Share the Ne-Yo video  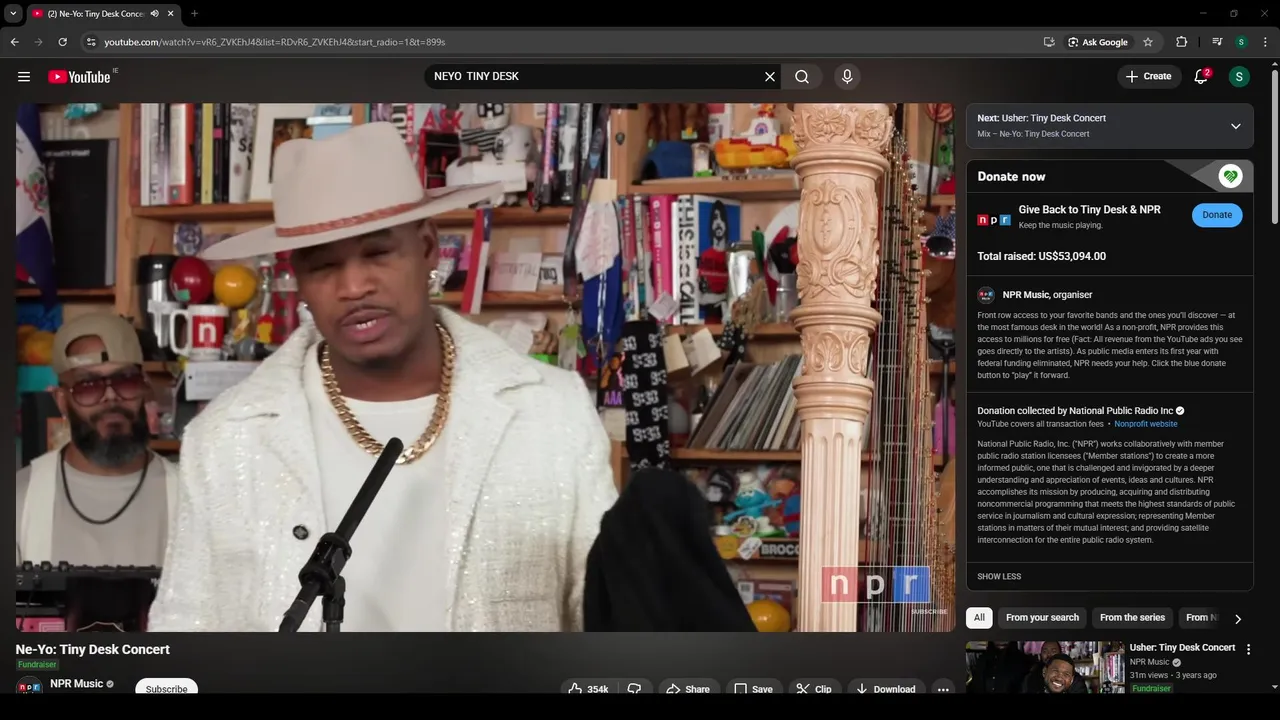point(688,689)
